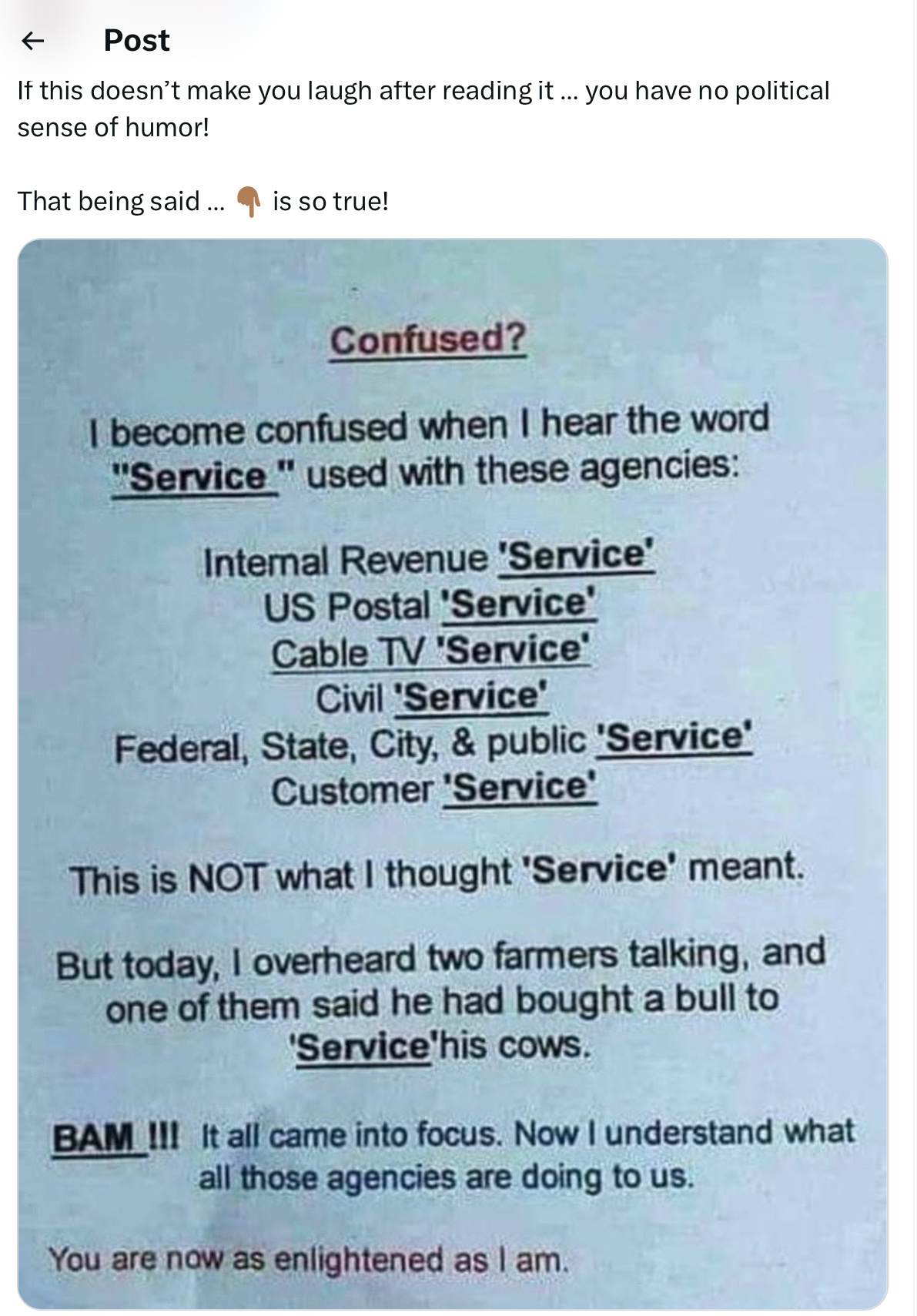Click the "US Postal 'Service'" line
The width and height of the screenshot is (917, 1316).
429,604
